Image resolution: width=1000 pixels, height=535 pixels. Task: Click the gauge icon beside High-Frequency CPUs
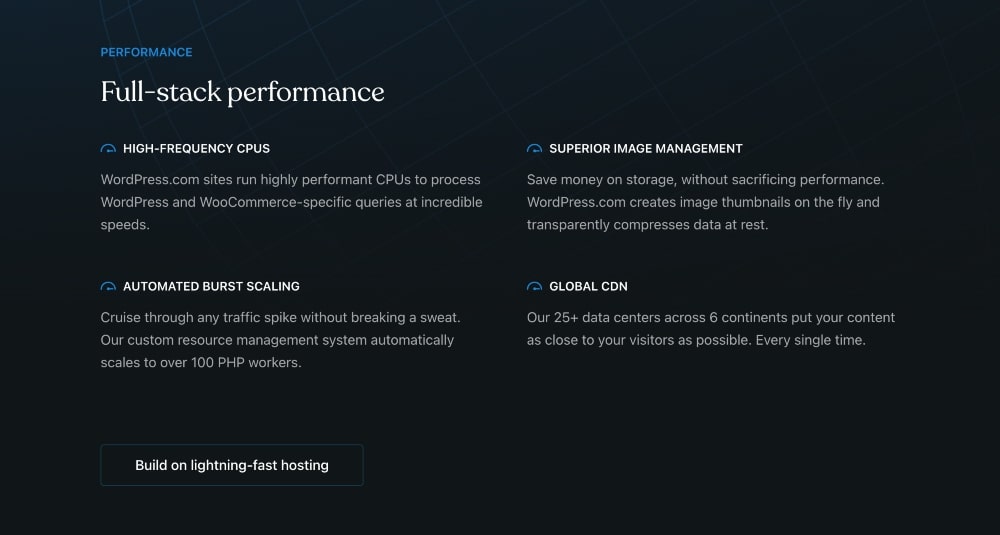pos(108,149)
